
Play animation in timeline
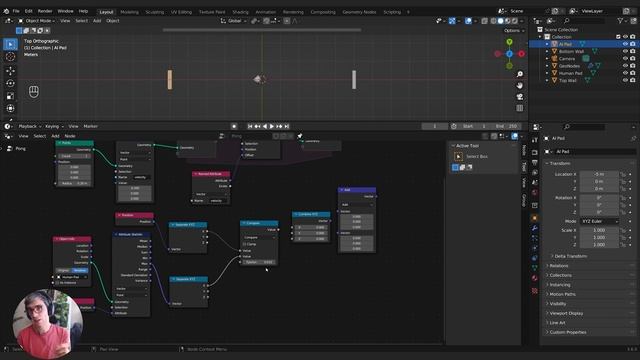click(272, 127)
